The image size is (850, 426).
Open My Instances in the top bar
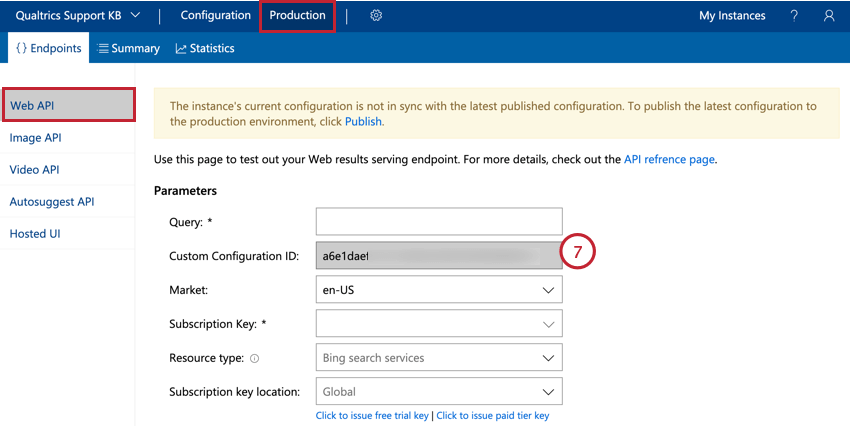[732, 16]
